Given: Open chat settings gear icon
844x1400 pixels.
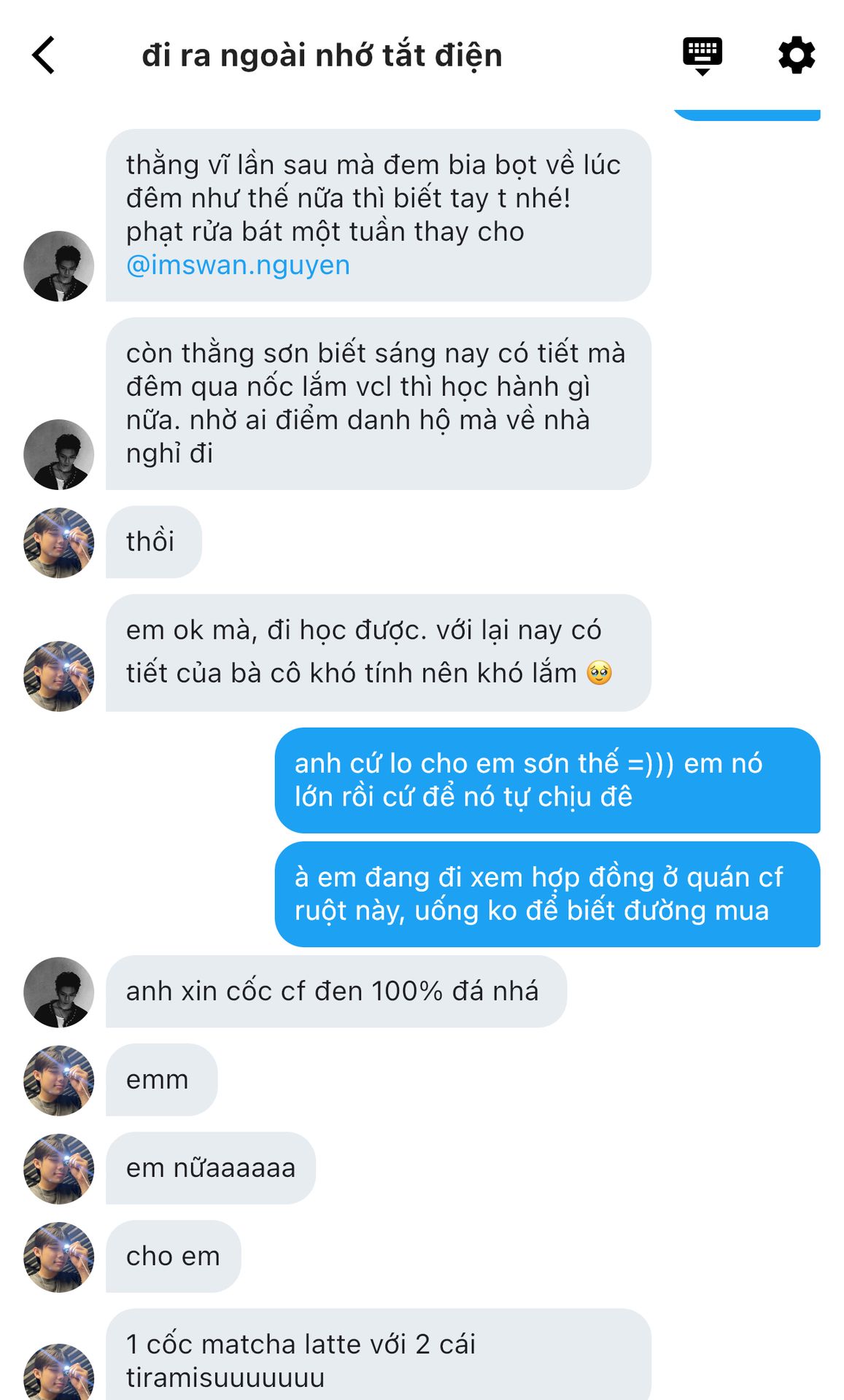Looking at the screenshot, I should (796, 55).
